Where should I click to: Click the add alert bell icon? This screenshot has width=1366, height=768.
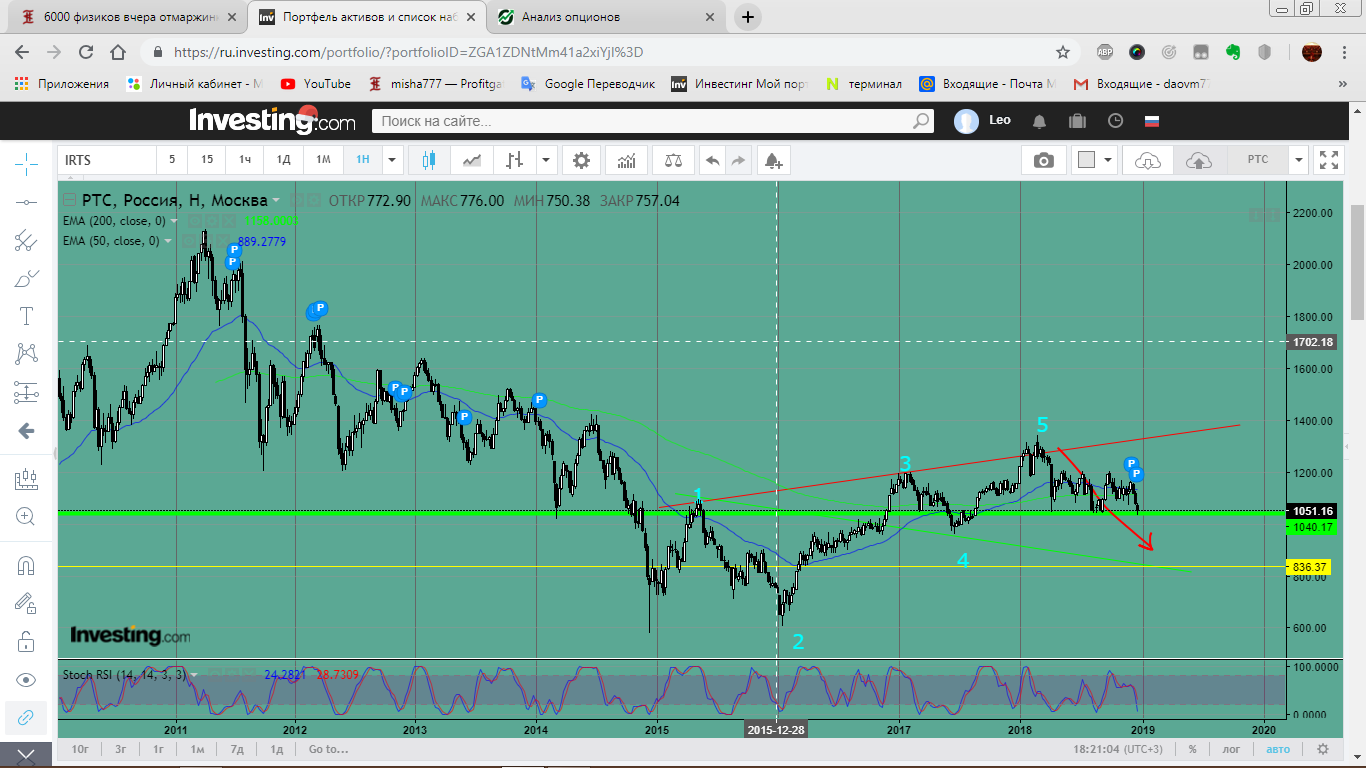(772, 160)
